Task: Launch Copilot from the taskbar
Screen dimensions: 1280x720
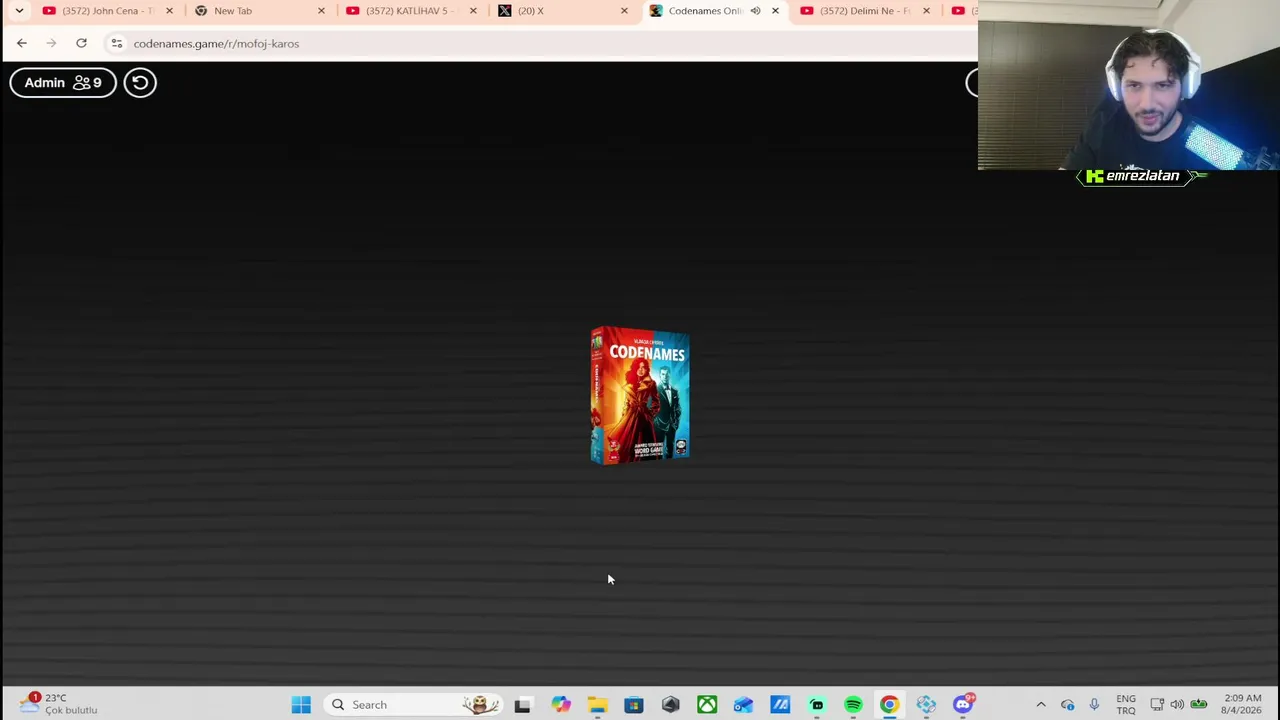Action: click(x=560, y=705)
